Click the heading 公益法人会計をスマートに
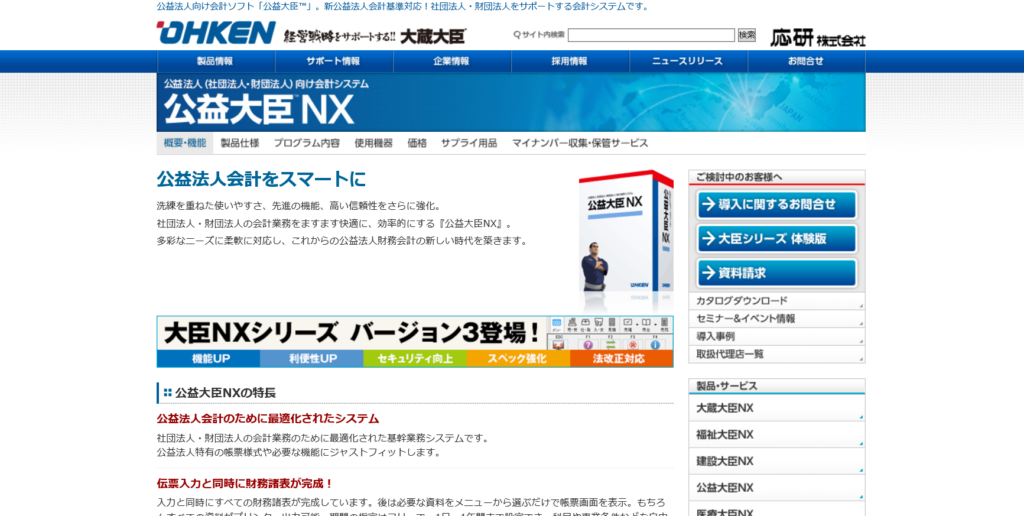 (x=261, y=179)
